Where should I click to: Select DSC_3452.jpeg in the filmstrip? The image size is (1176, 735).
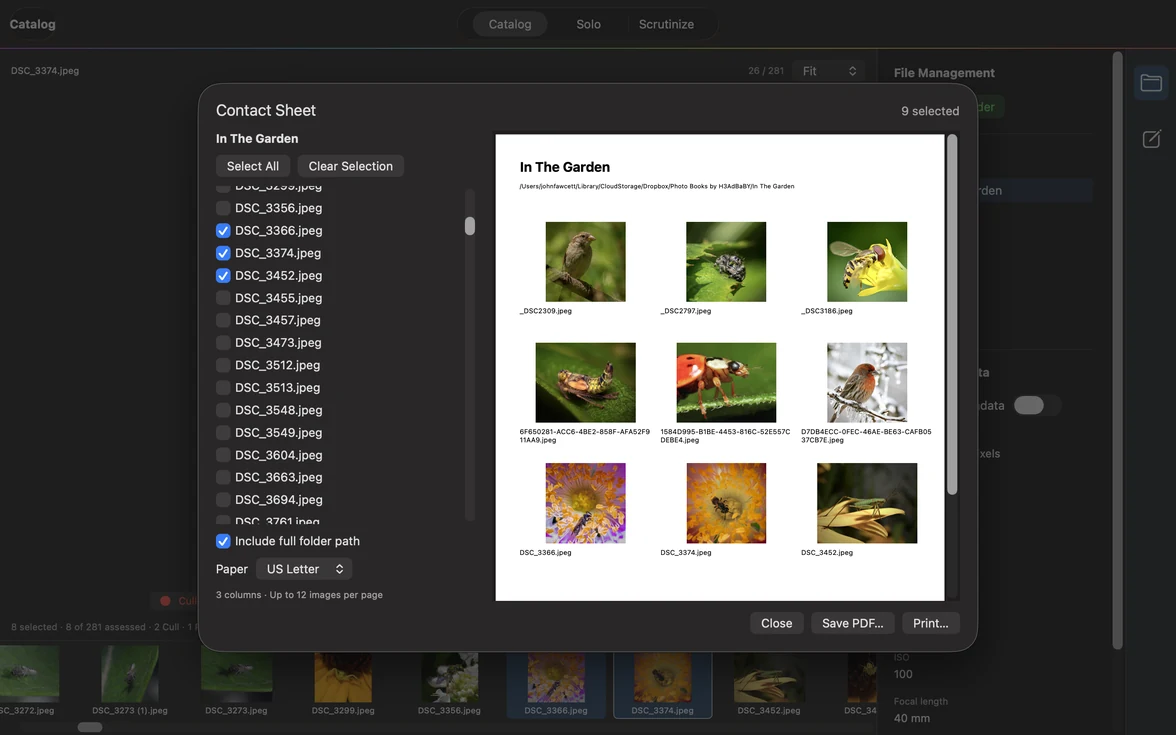tap(769, 681)
